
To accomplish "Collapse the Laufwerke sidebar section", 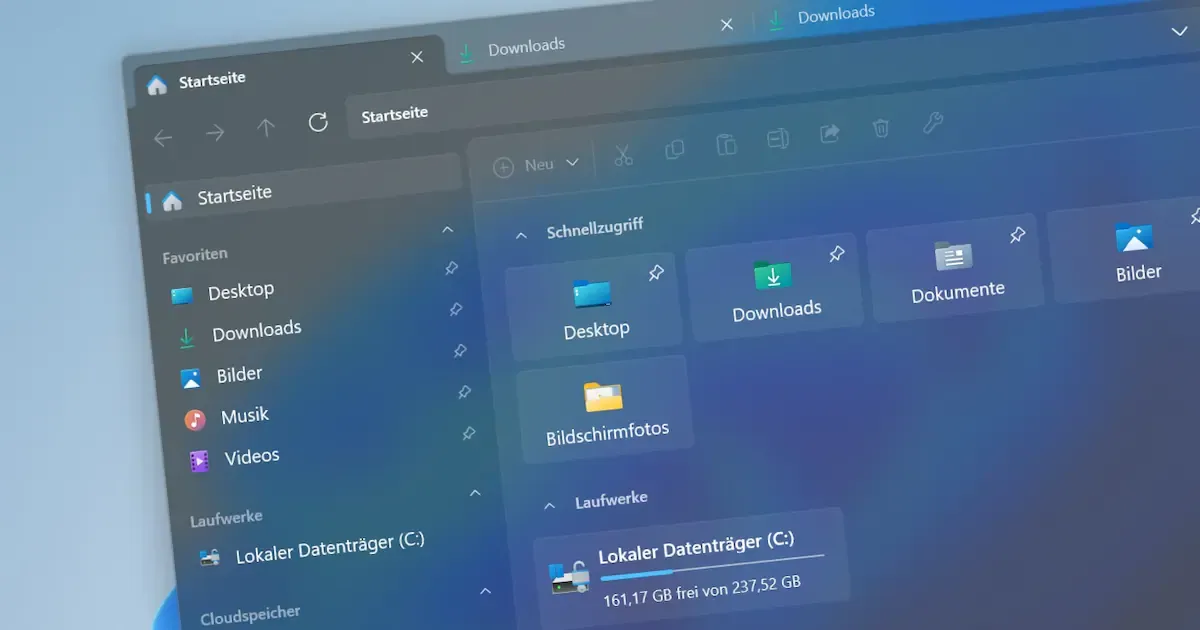I will tap(475, 493).
